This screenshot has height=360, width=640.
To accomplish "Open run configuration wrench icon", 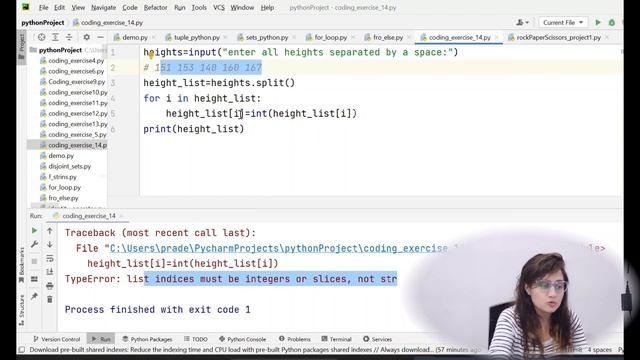I will coord(34,244).
